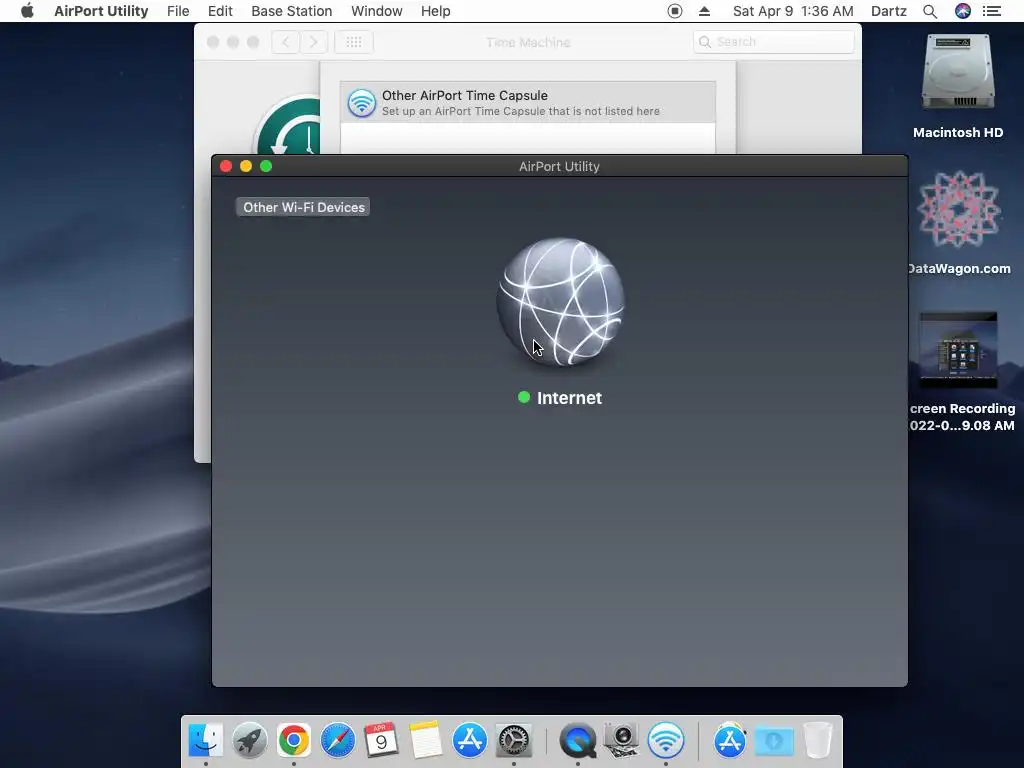Close the AirPort Utility window

(x=226, y=166)
